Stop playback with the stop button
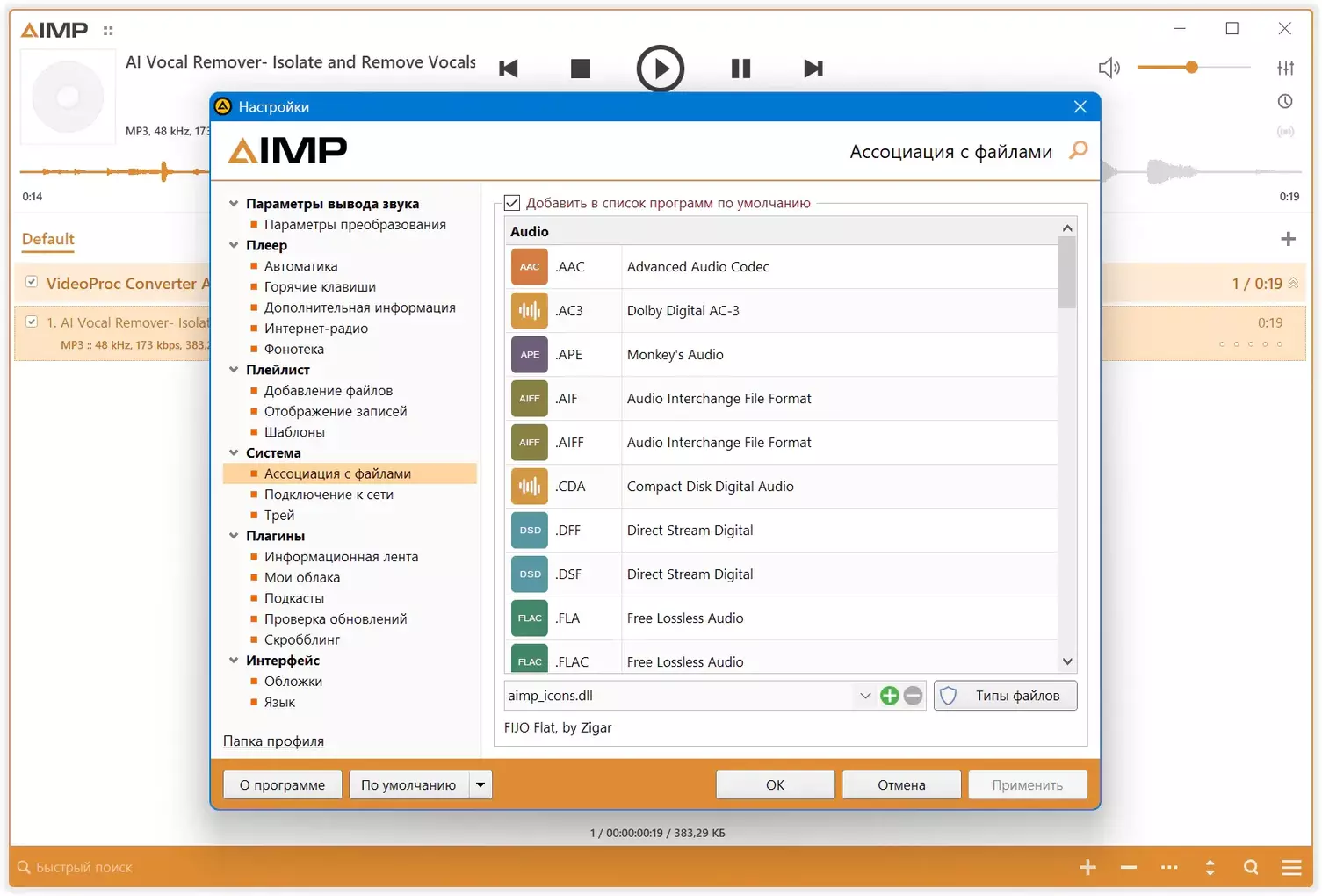 point(581,69)
